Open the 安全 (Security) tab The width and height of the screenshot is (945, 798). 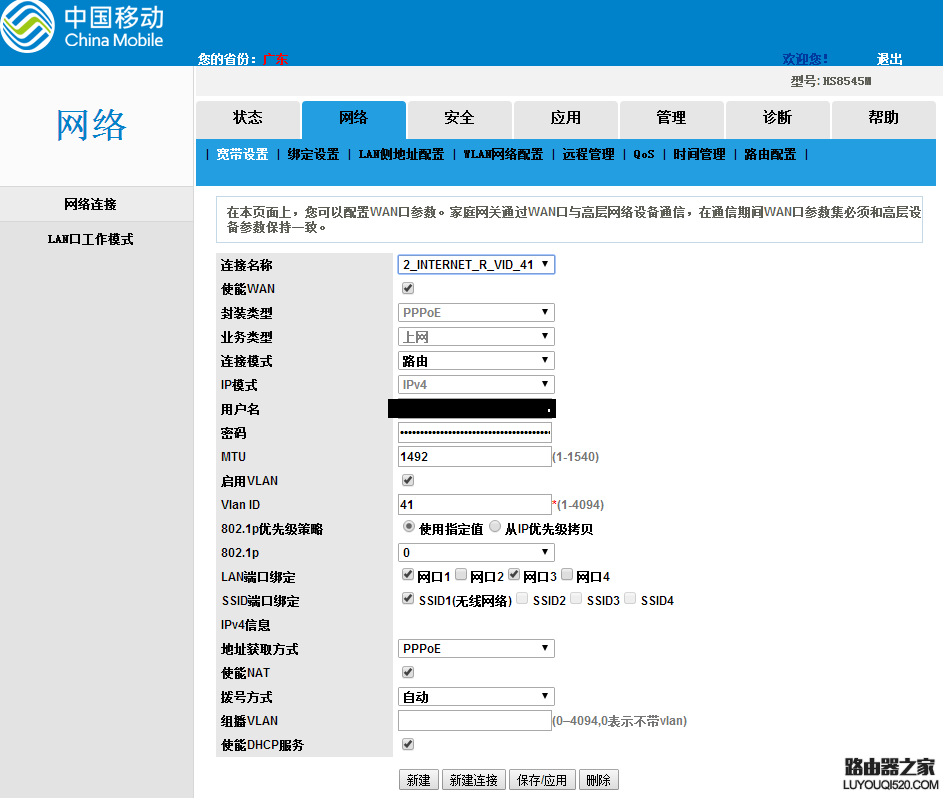(459, 118)
